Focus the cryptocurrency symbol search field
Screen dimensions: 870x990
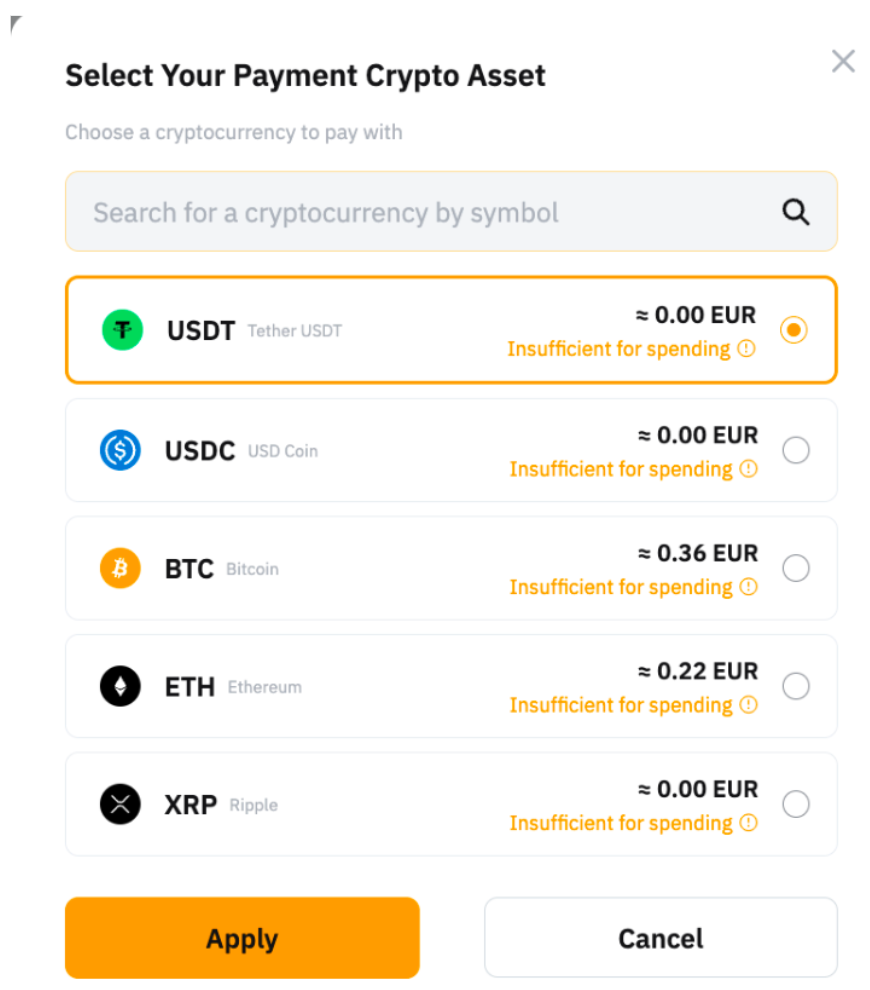(420, 212)
